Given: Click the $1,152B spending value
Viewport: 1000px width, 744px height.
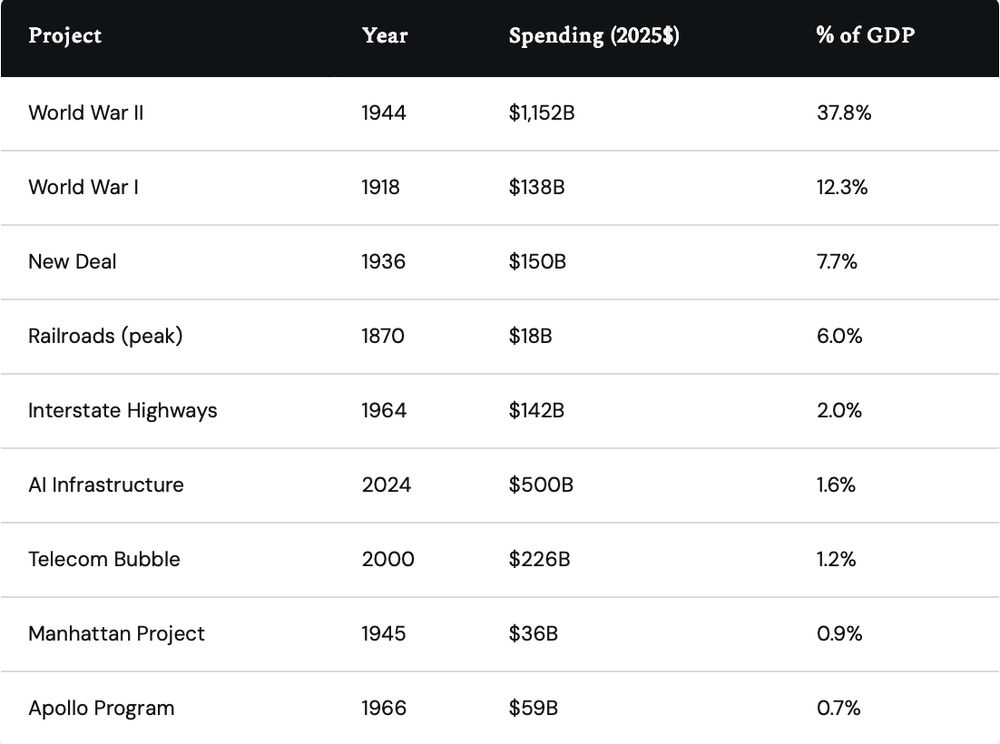Looking at the screenshot, I should [541, 113].
